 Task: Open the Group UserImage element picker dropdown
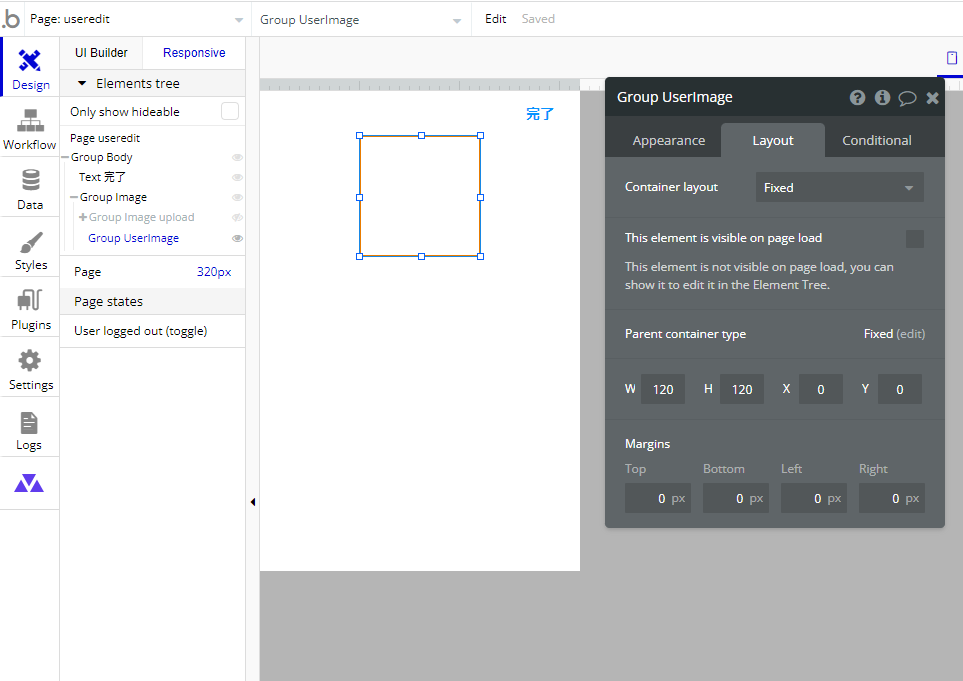click(361, 20)
